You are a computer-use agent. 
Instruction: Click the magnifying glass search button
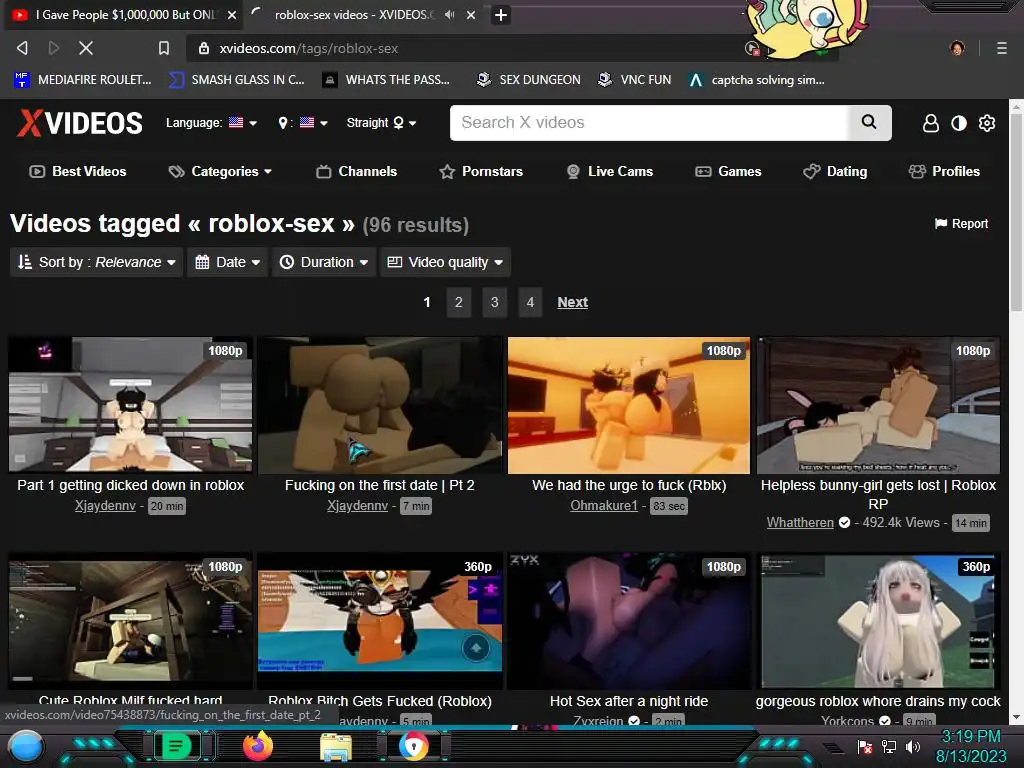coord(869,122)
